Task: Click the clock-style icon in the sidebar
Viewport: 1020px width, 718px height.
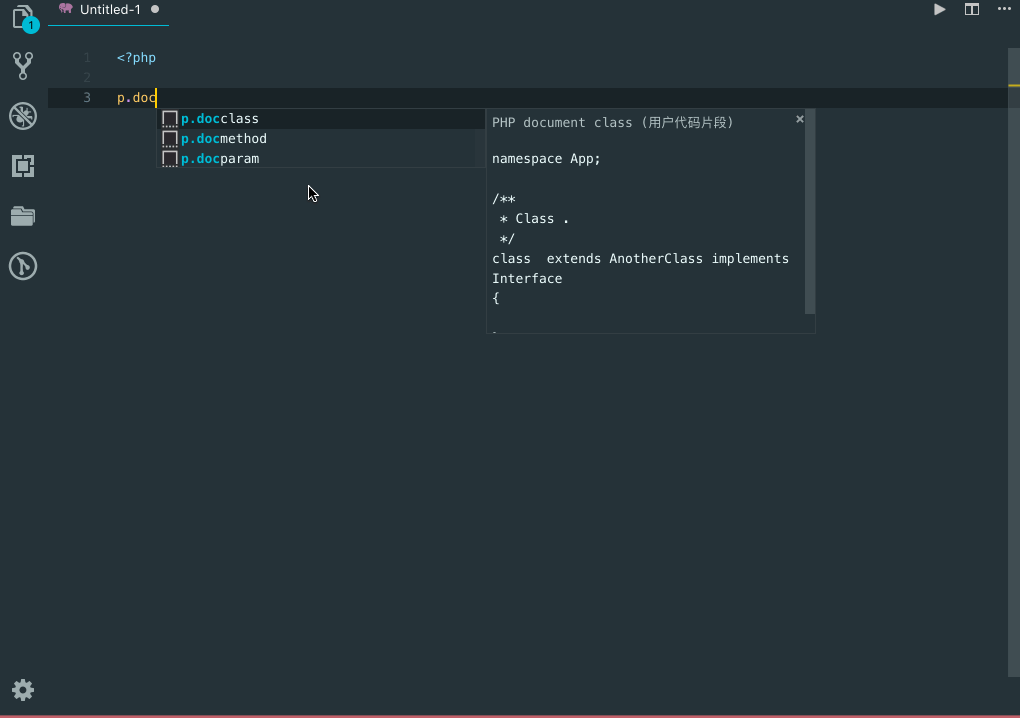Action: point(22,266)
